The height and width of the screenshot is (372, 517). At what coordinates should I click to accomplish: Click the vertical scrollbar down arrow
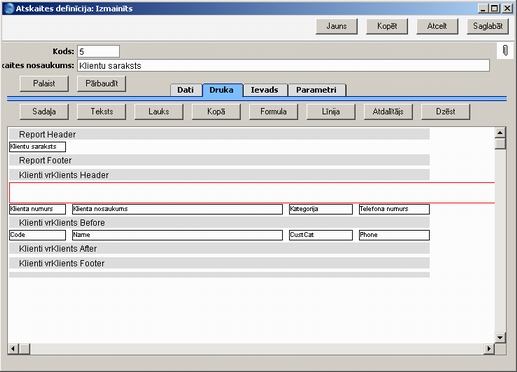click(x=500, y=337)
